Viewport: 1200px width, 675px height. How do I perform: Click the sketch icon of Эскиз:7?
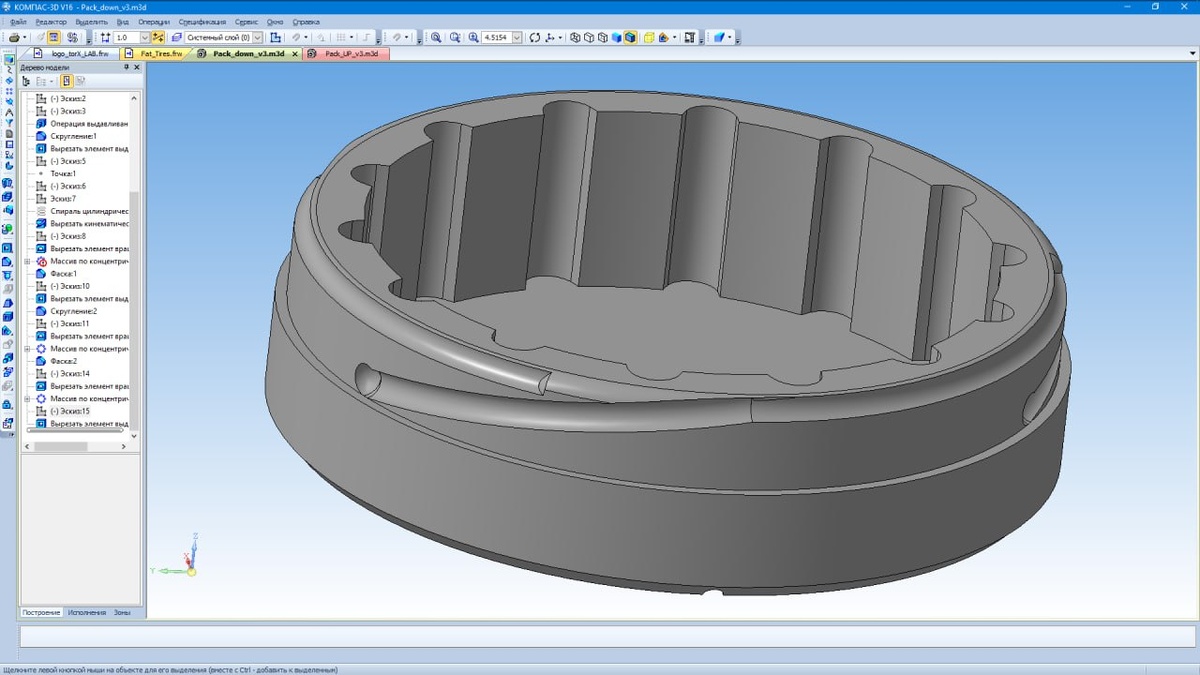(41, 199)
